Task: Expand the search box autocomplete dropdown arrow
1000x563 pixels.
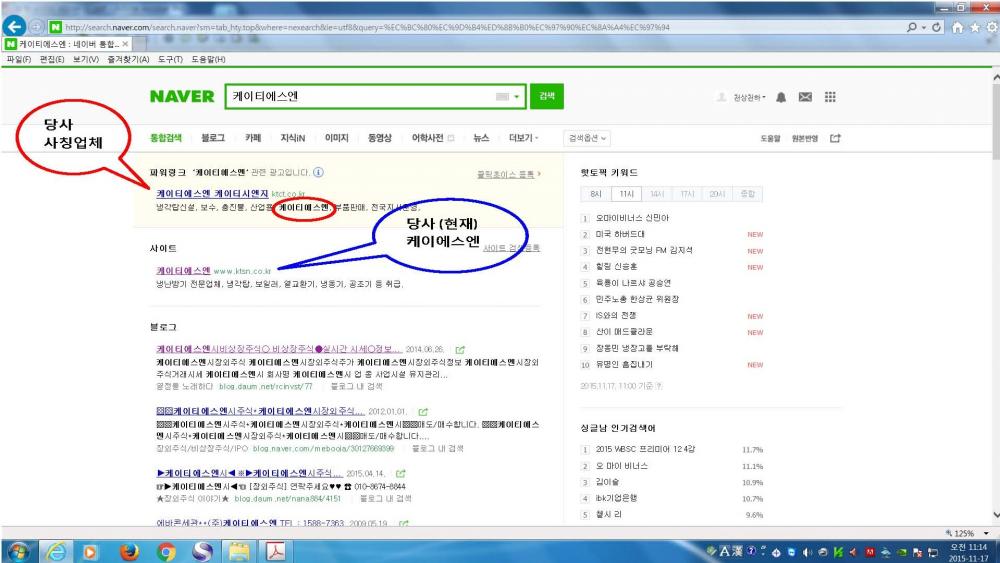Action: [x=517, y=97]
